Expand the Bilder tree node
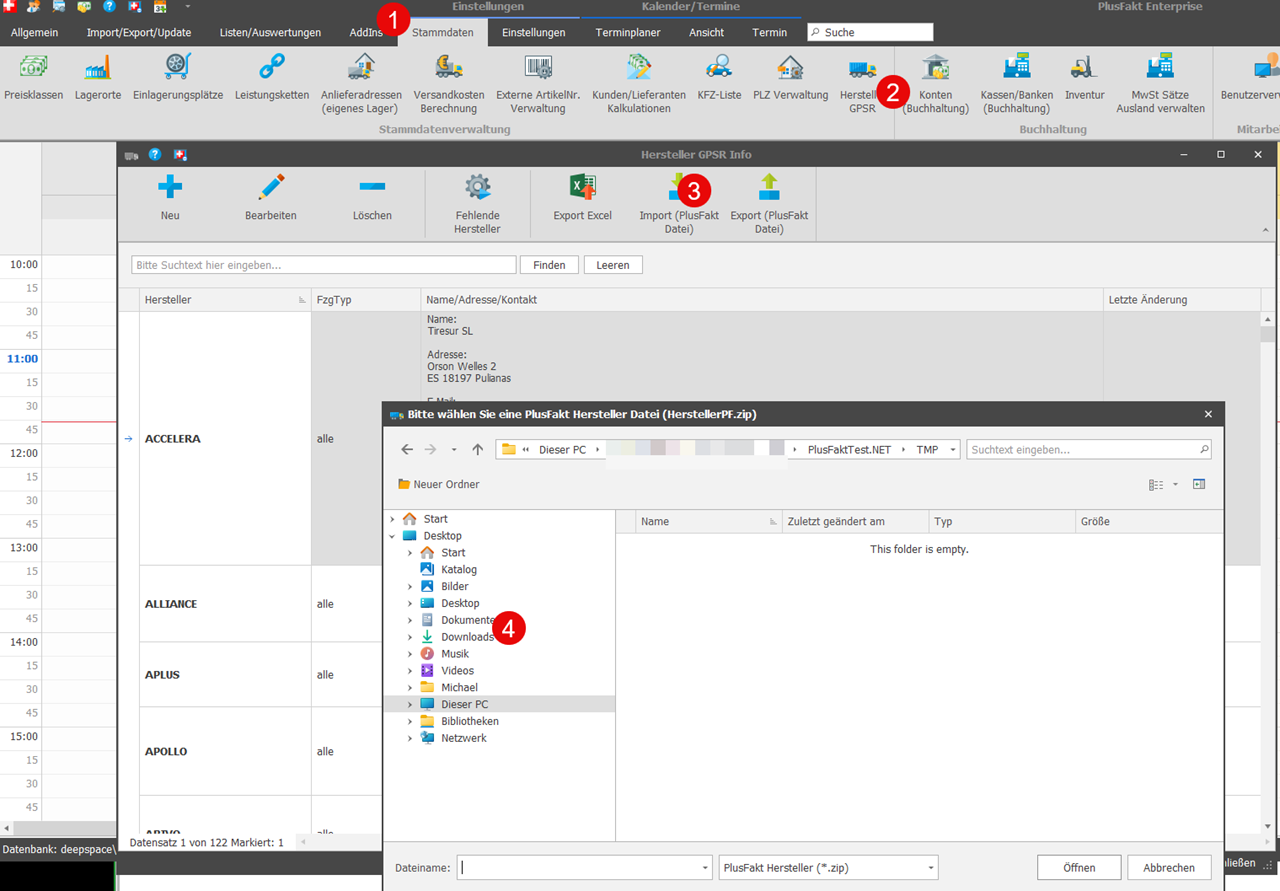 [410, 586]
